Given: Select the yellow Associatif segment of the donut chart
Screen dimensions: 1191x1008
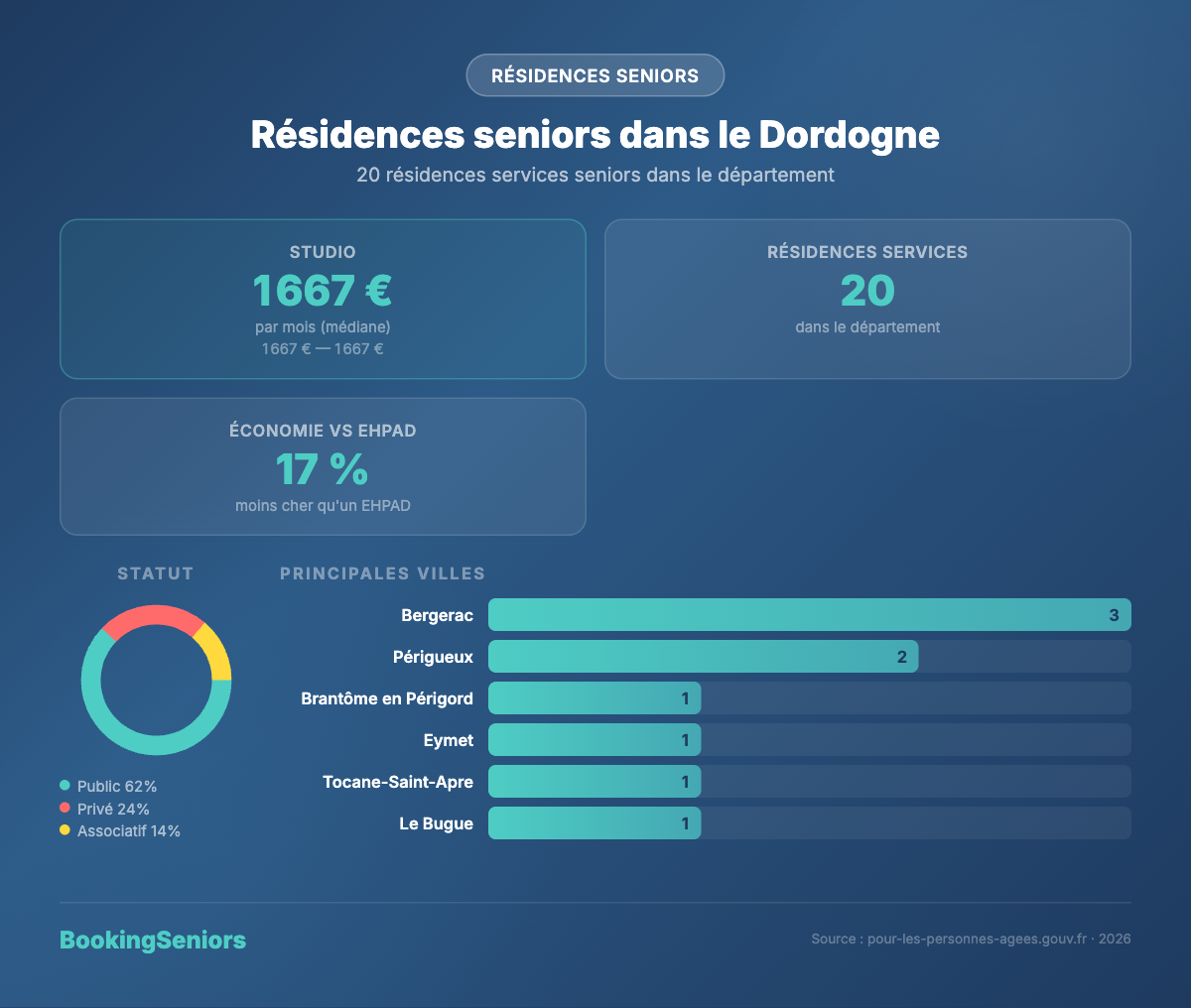Looking at the screenshot, I should click(x=220, y=650).
